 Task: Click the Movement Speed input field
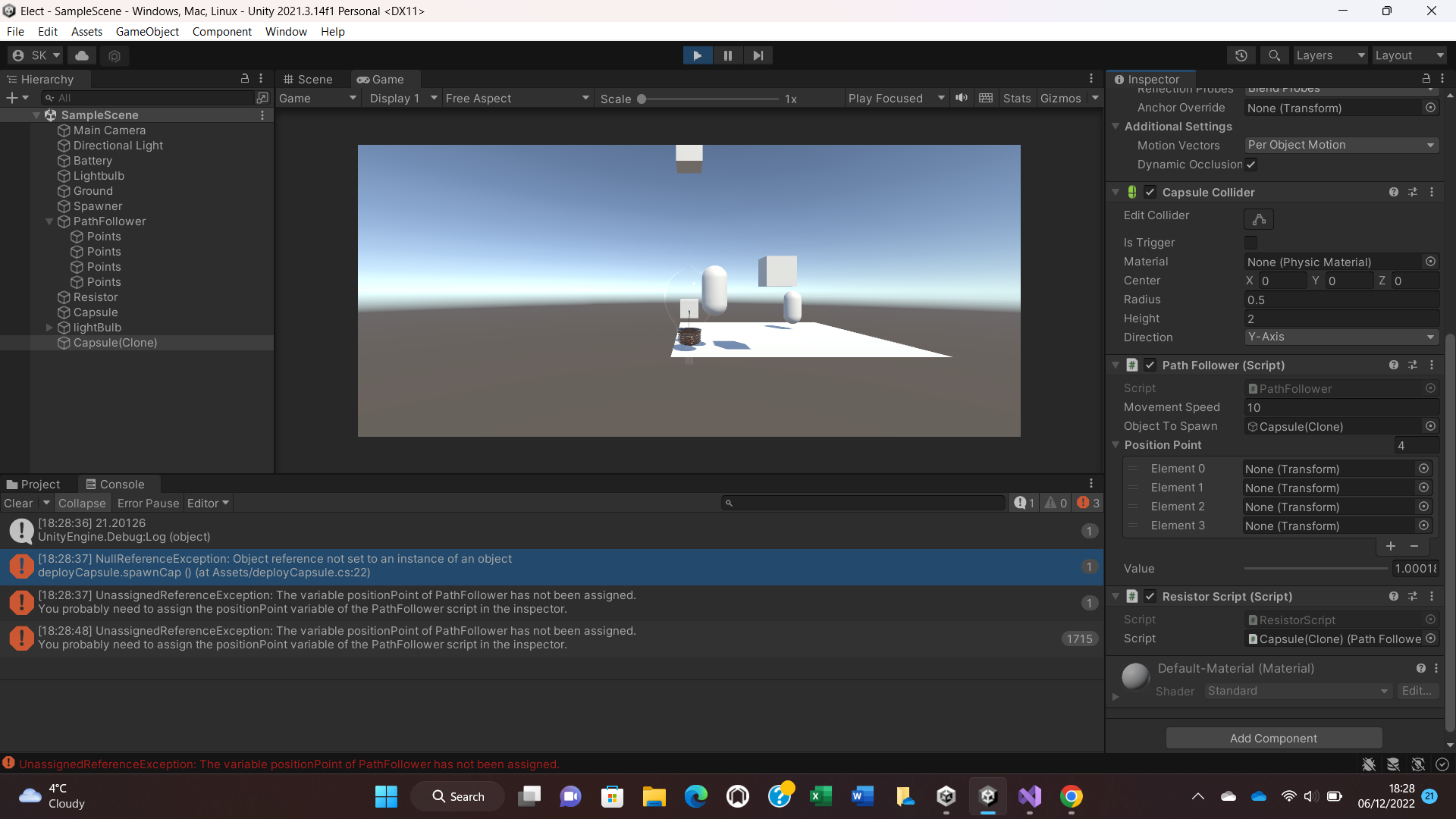point(1341,407)
